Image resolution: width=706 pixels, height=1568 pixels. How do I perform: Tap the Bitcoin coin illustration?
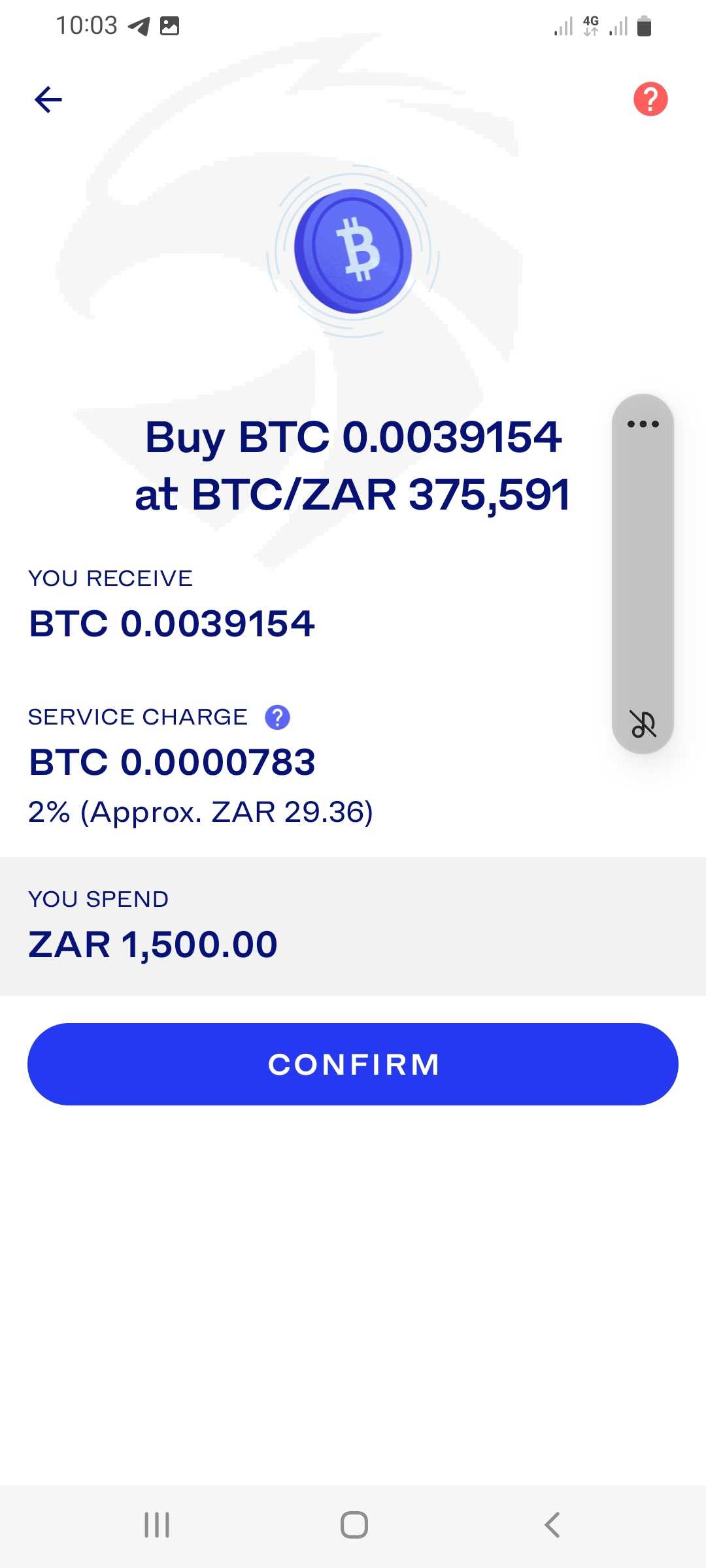(353, 252)
